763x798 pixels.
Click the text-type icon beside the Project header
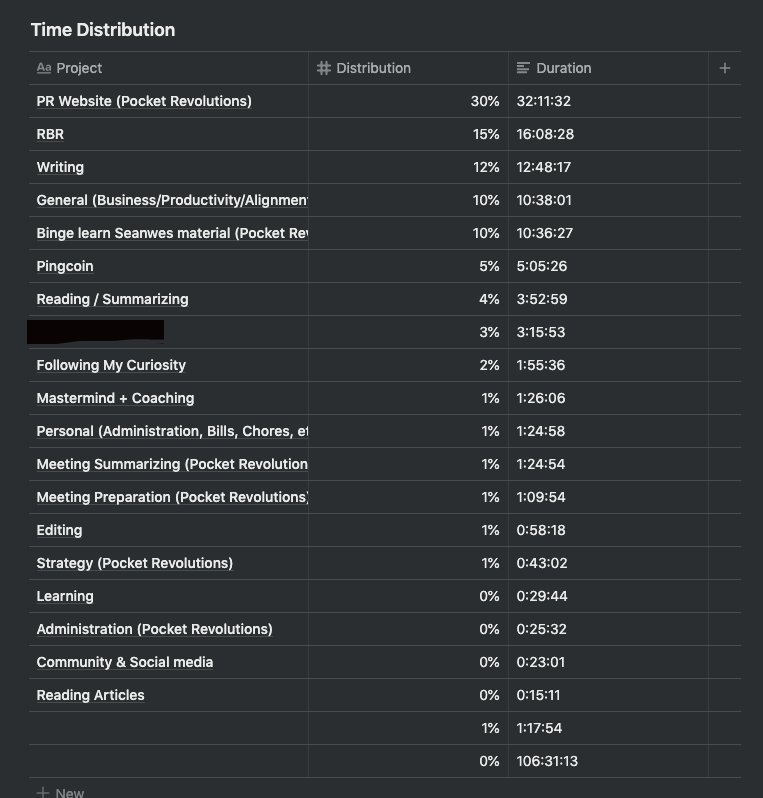(44, 68)
